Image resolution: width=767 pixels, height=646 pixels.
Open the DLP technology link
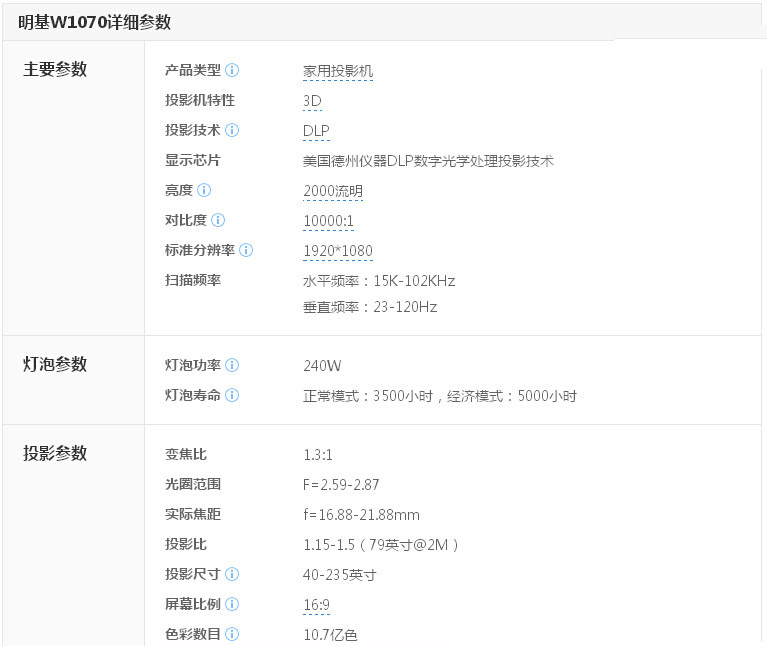coord(316,131)
